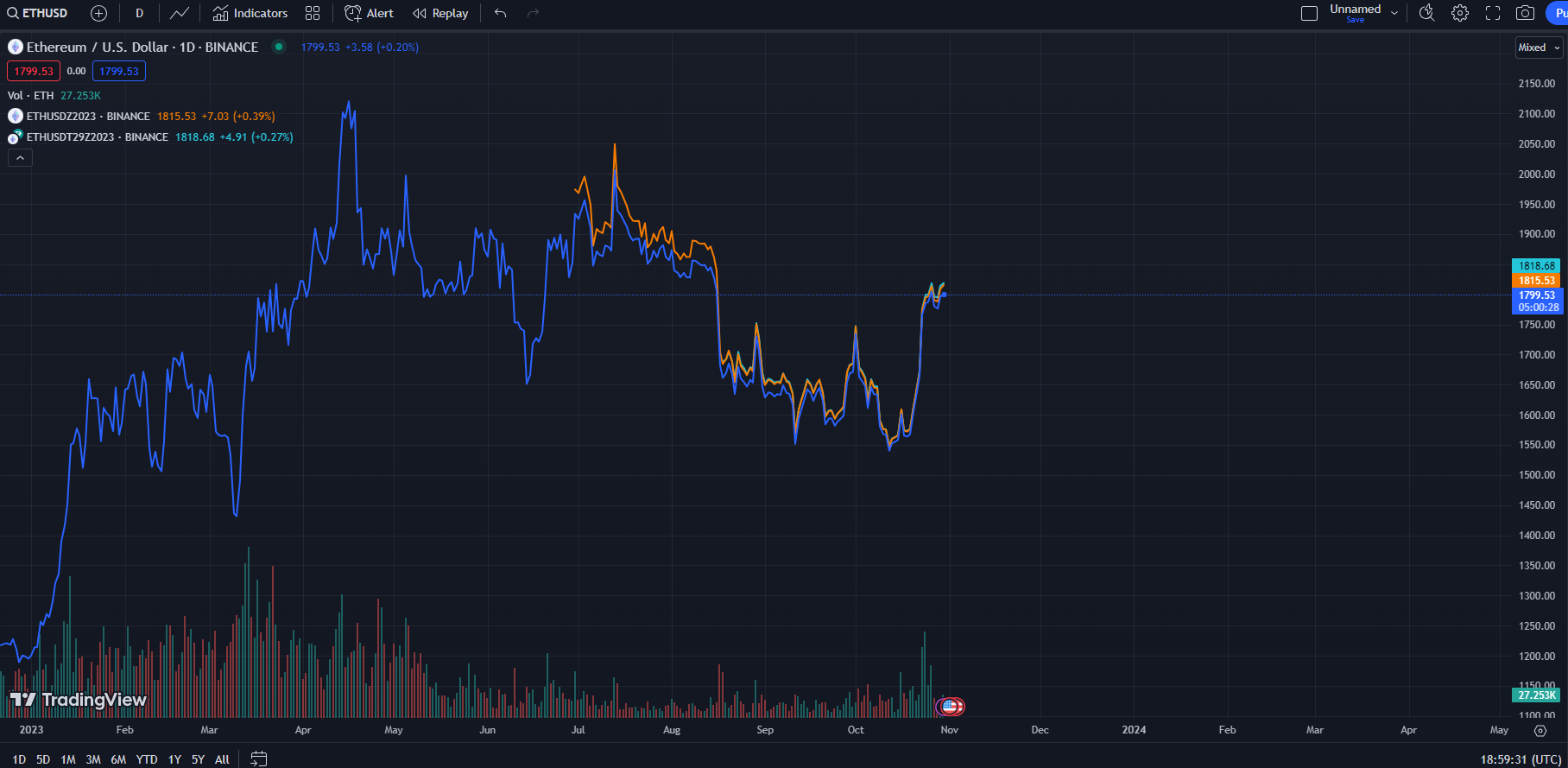Open quick search with the lightning magnifier icon
This screenshot has height=768, width=1568.
pos(1426,13)
